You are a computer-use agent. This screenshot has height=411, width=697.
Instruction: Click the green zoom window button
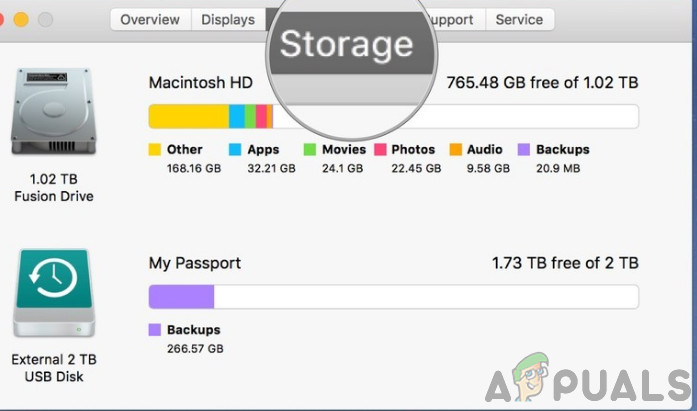[70, 20]
